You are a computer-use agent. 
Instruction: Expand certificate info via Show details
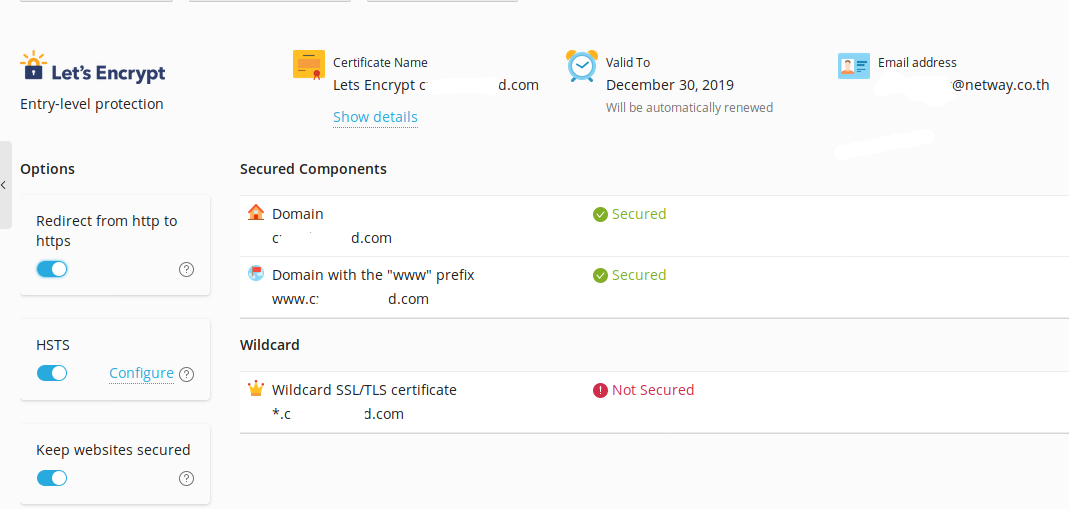pyautogui.click(x=375, y=117)
